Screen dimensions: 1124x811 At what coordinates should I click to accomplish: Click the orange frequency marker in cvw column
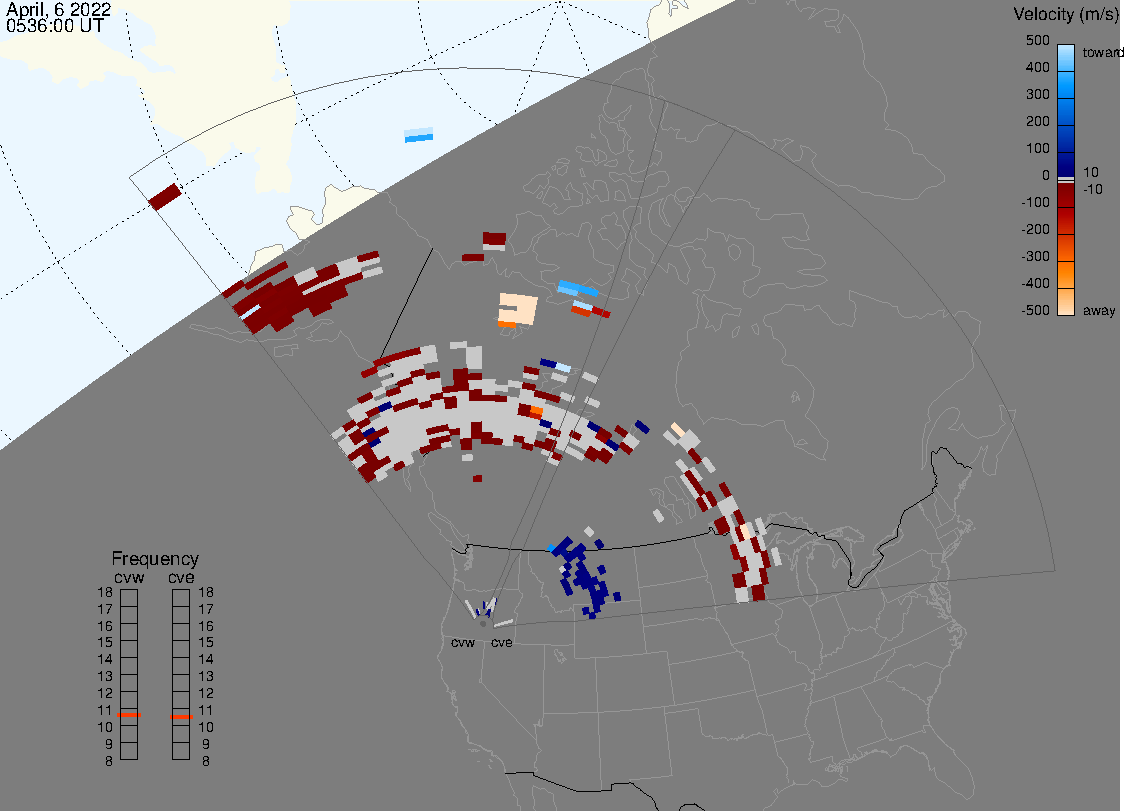[128, 716]
